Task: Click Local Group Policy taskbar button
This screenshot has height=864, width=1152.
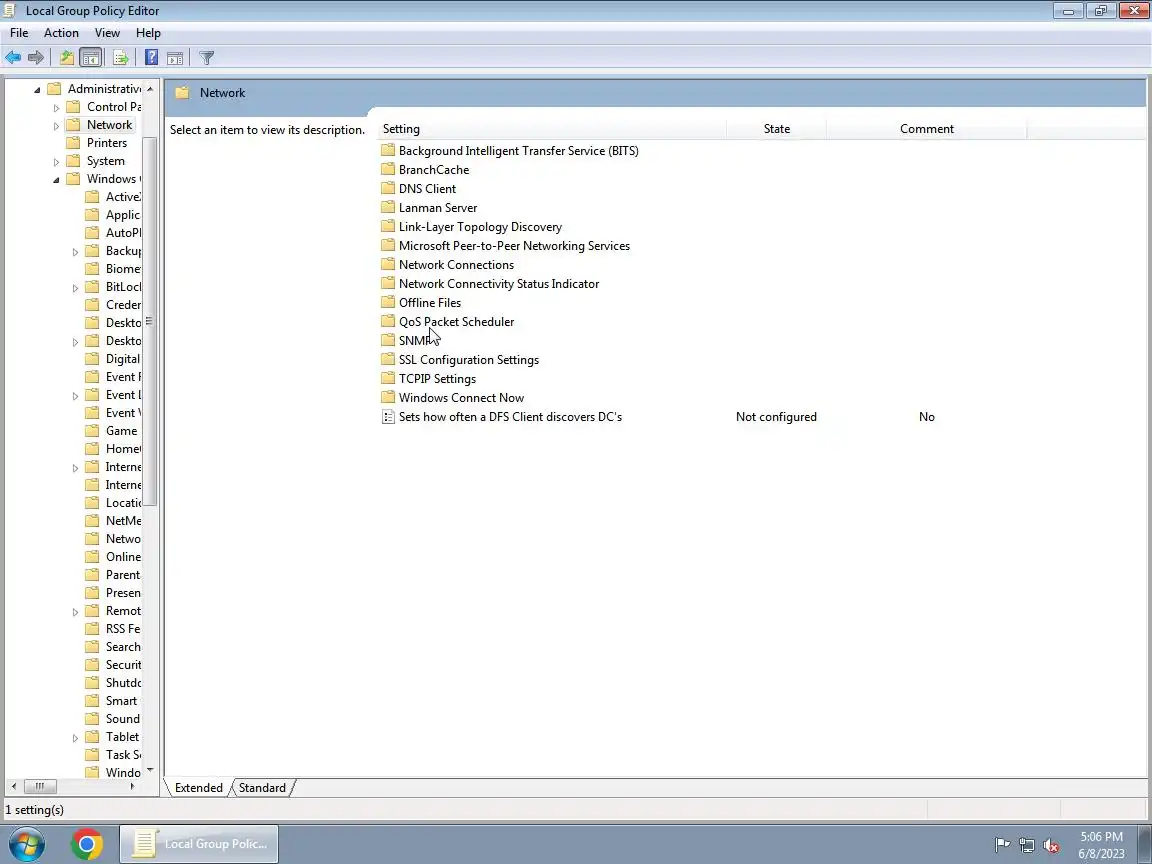Action: click(x=199, y=844)
